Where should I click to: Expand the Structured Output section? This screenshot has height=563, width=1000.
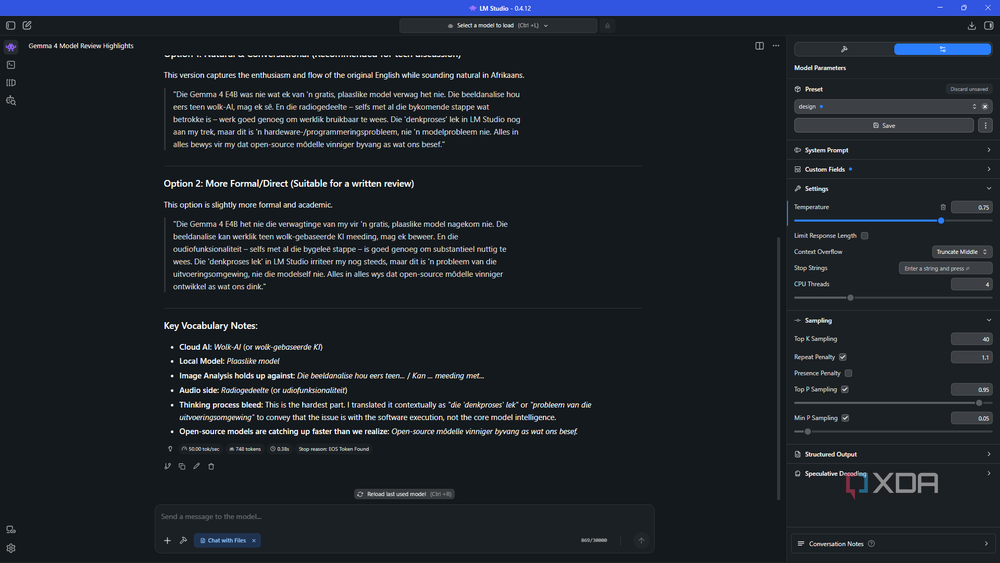tap(893, 455)
